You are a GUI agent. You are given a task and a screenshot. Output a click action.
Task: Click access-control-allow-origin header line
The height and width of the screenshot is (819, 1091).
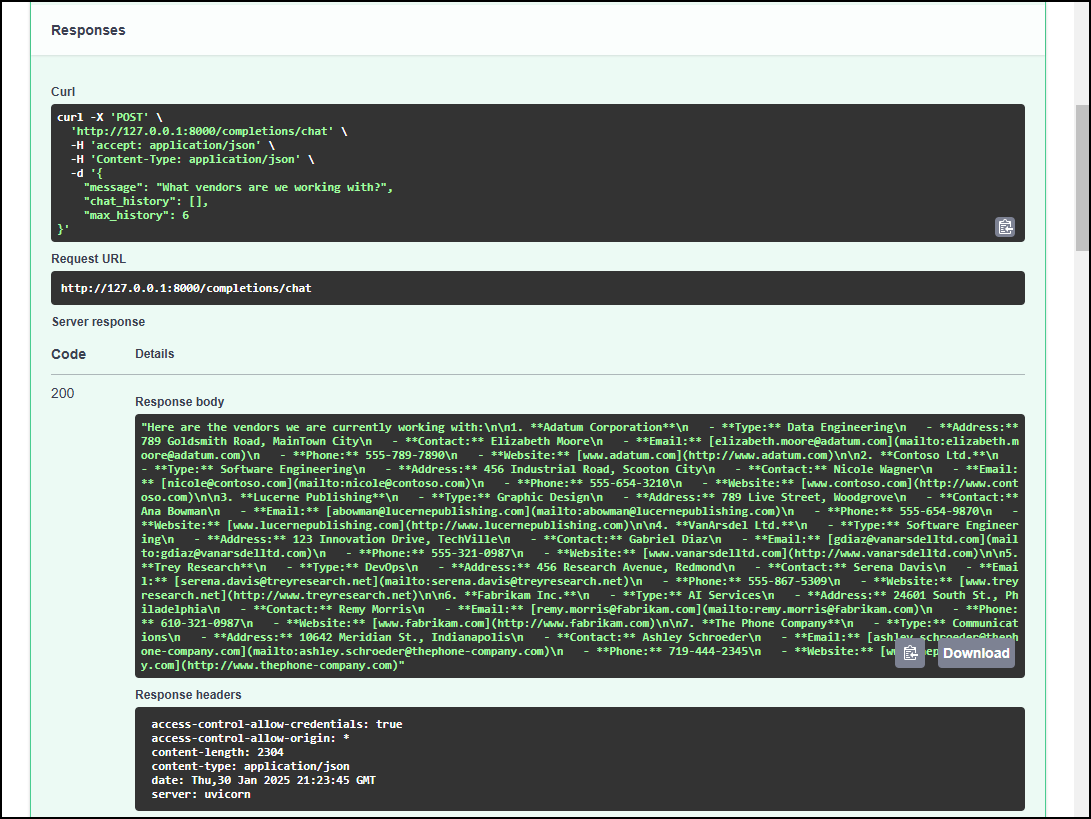(250, 738)
